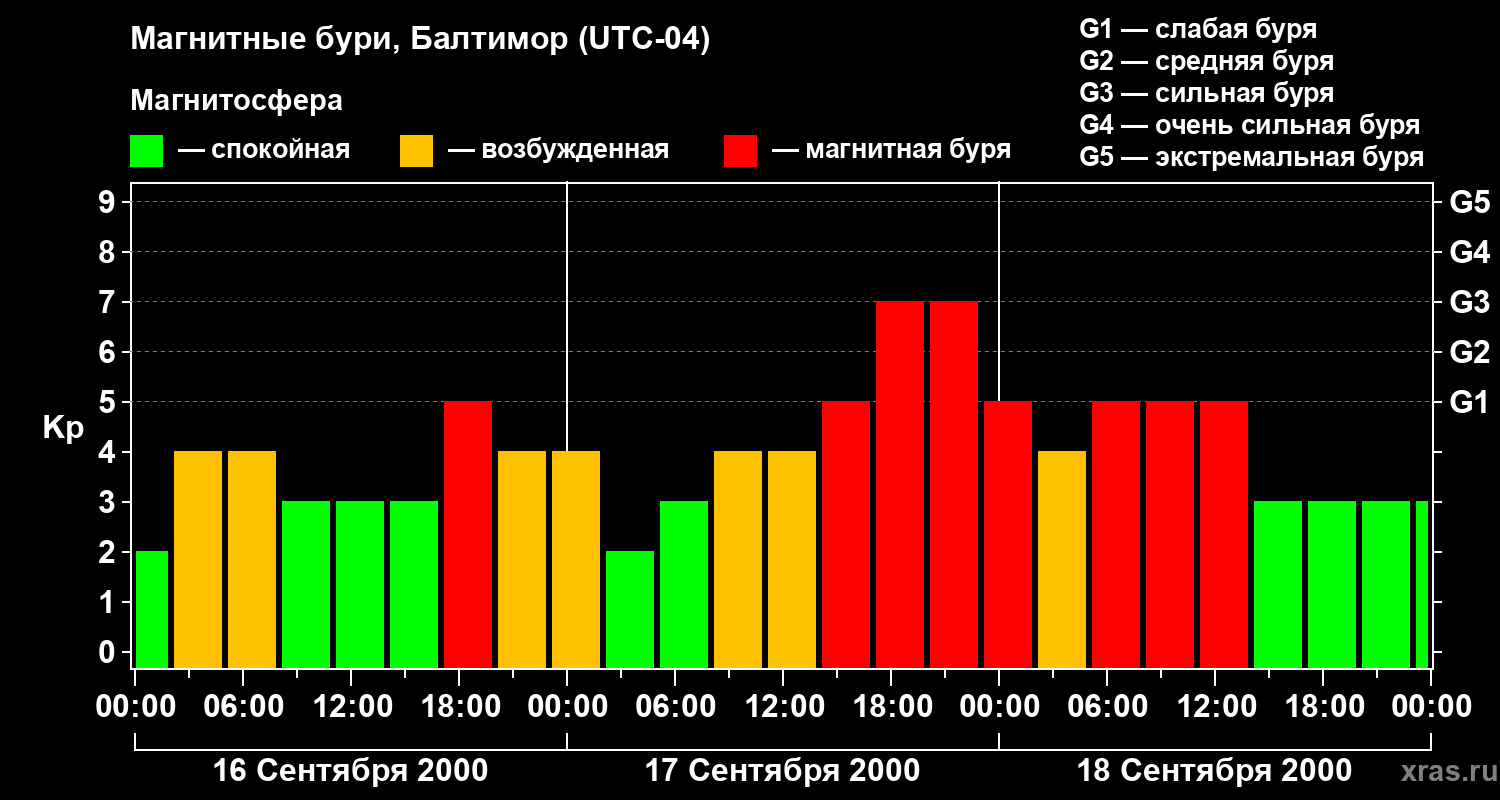1500x800 pixels.
Task: Click the green Kp 3 bar ending before 18:00, 16 Сентября
Action: (414, 584)
